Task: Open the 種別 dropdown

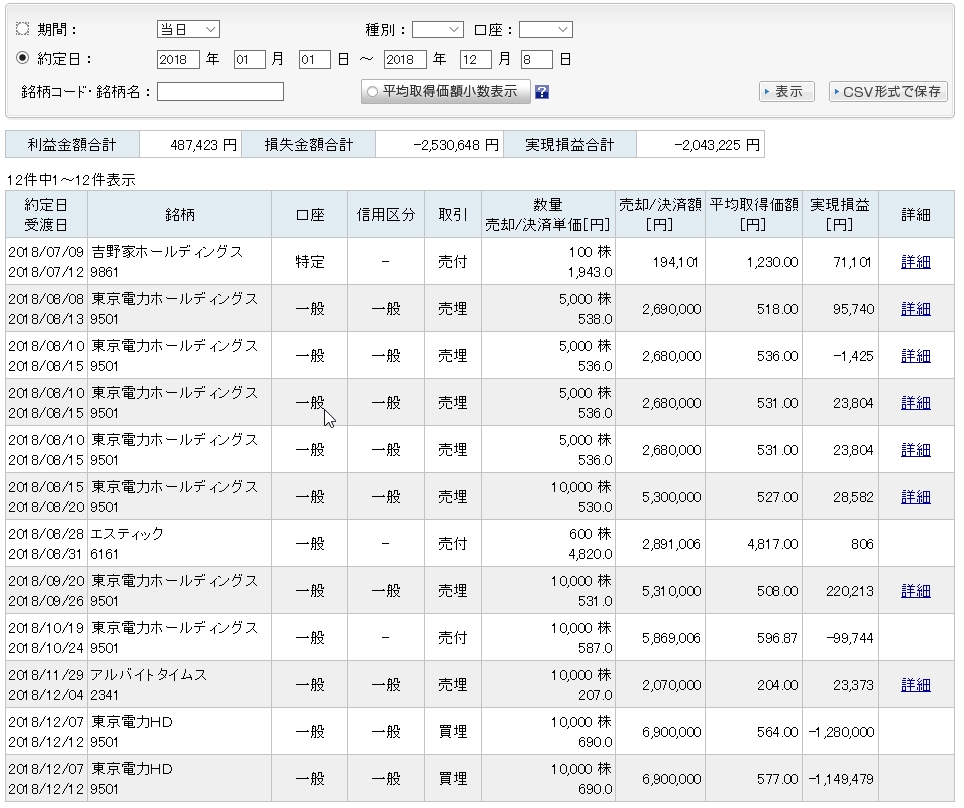Action: (x=437, y=30)
